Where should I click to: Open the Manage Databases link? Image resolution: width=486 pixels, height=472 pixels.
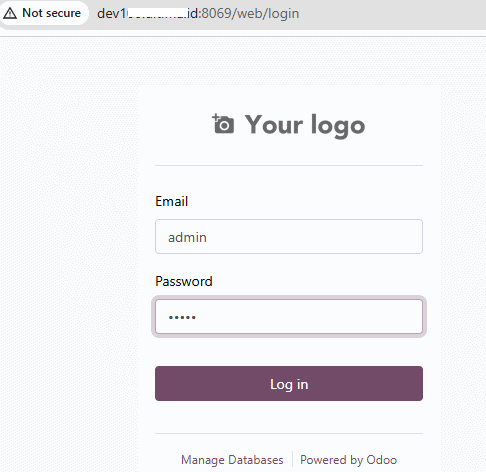click(x=232, y=460)
